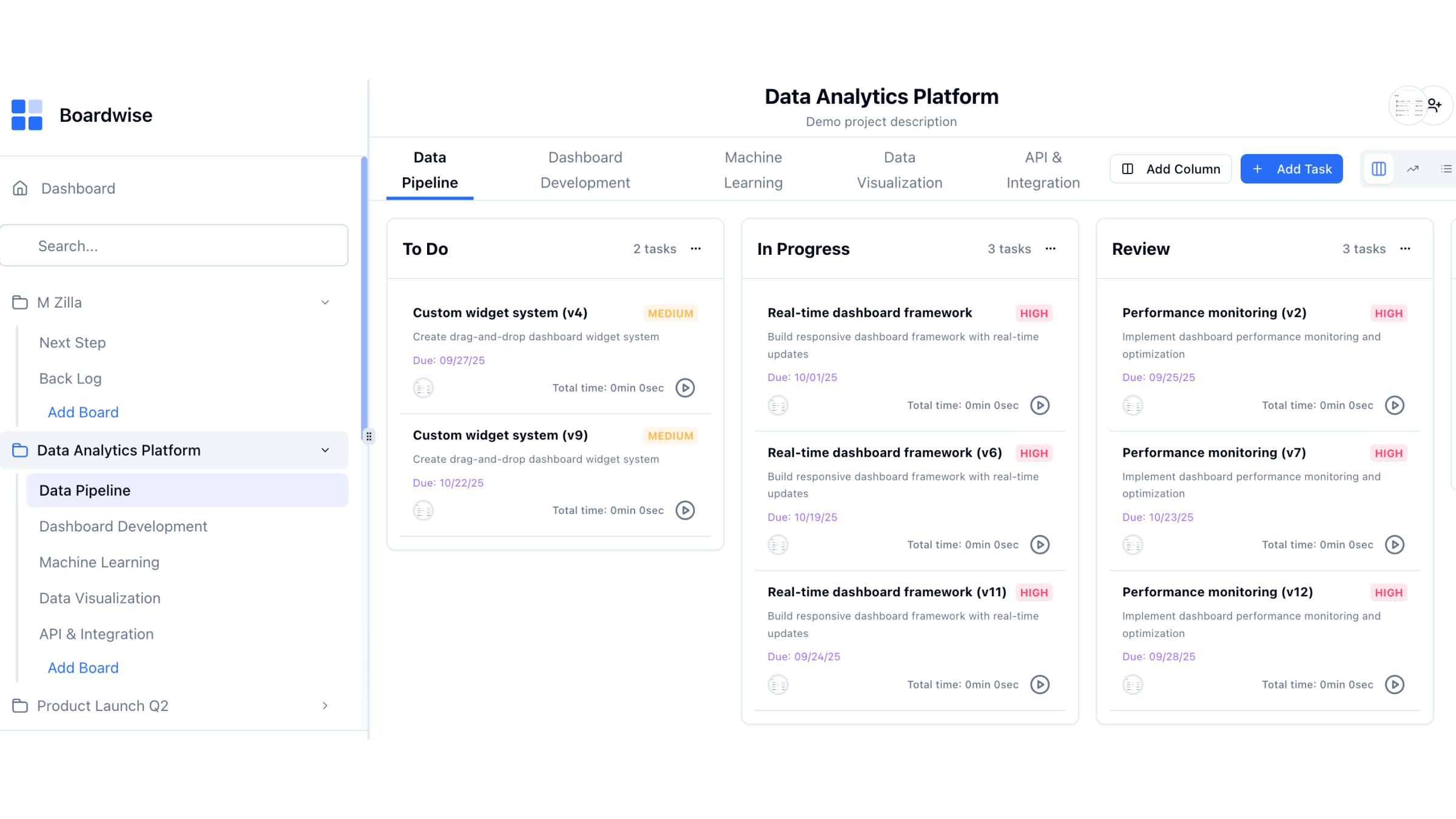Click the Add Task button

1292,169
